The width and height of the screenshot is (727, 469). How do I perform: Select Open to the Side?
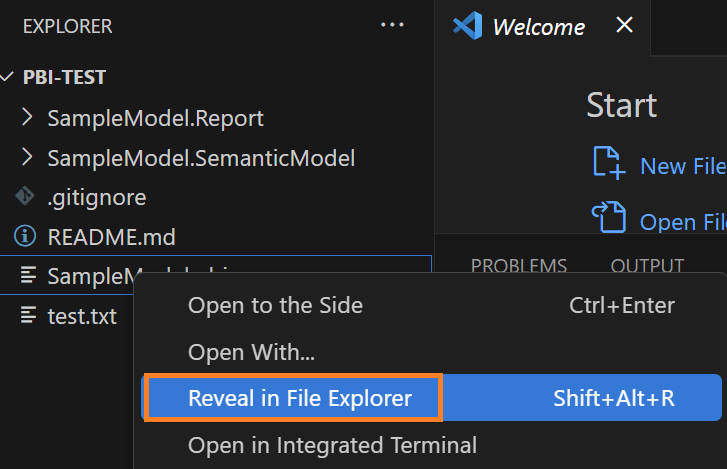[x=275, y=305]
